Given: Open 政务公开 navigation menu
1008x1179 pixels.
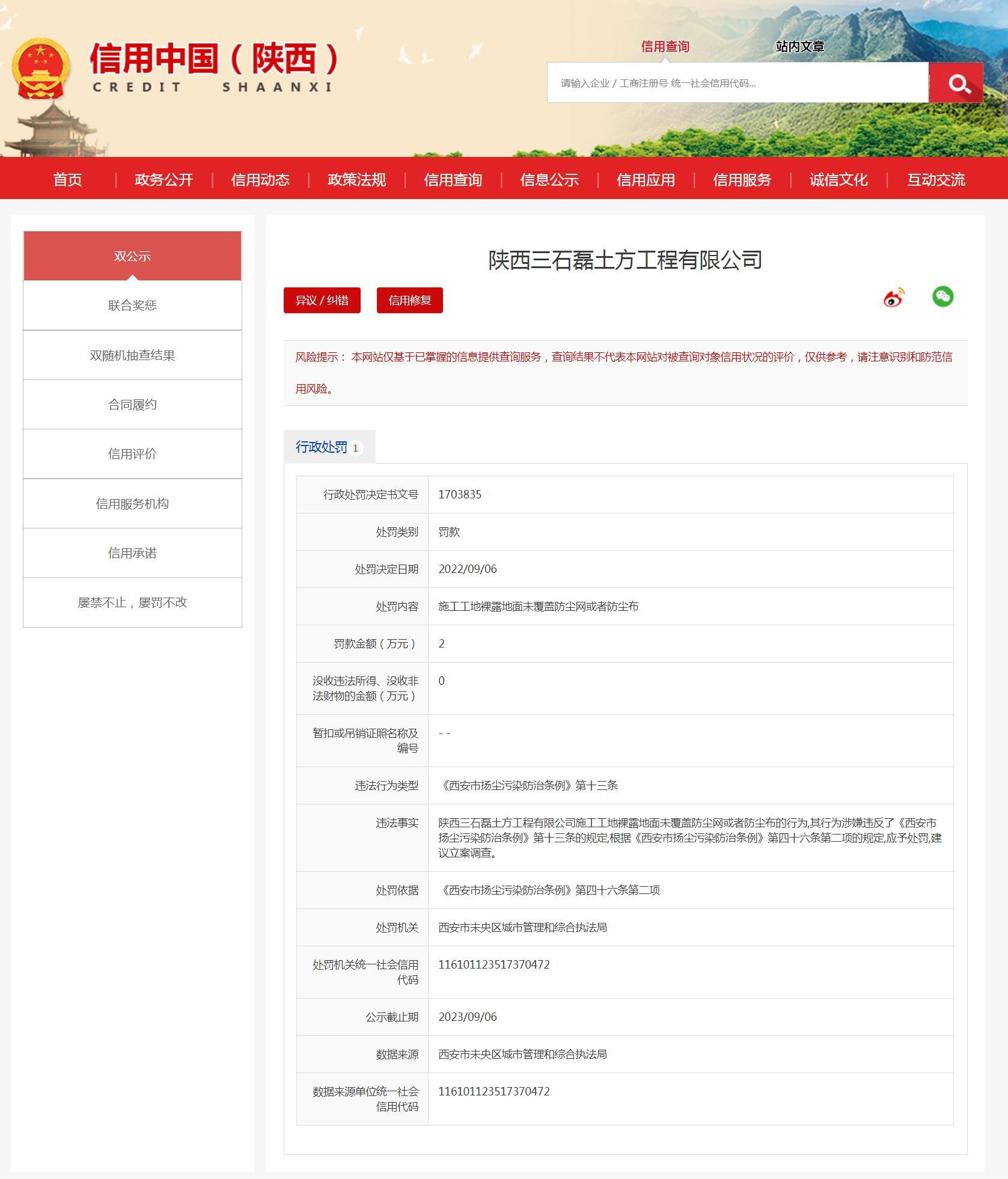Looking at the screenshot, I should coord(163,180).
